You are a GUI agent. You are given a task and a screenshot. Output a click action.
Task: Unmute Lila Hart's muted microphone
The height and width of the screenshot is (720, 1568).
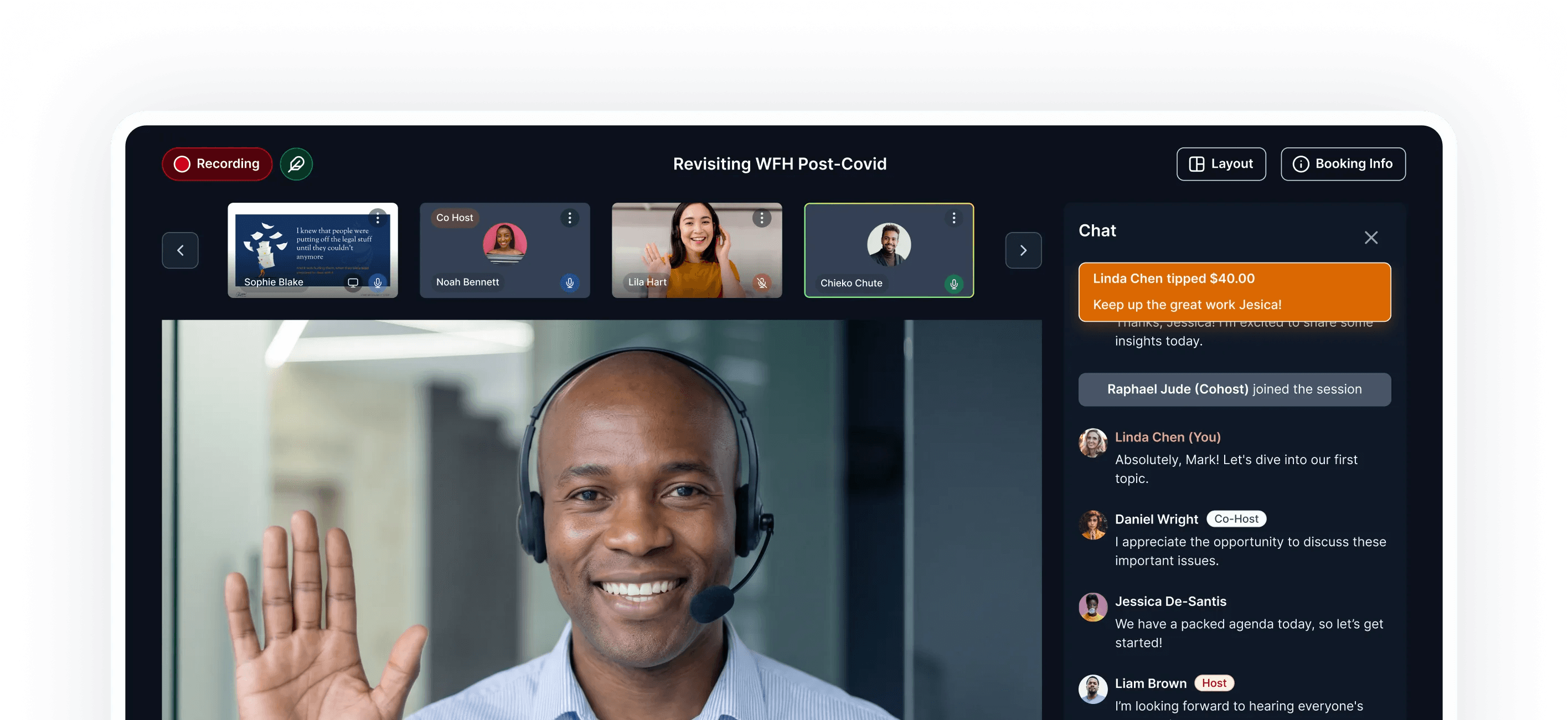761,282
